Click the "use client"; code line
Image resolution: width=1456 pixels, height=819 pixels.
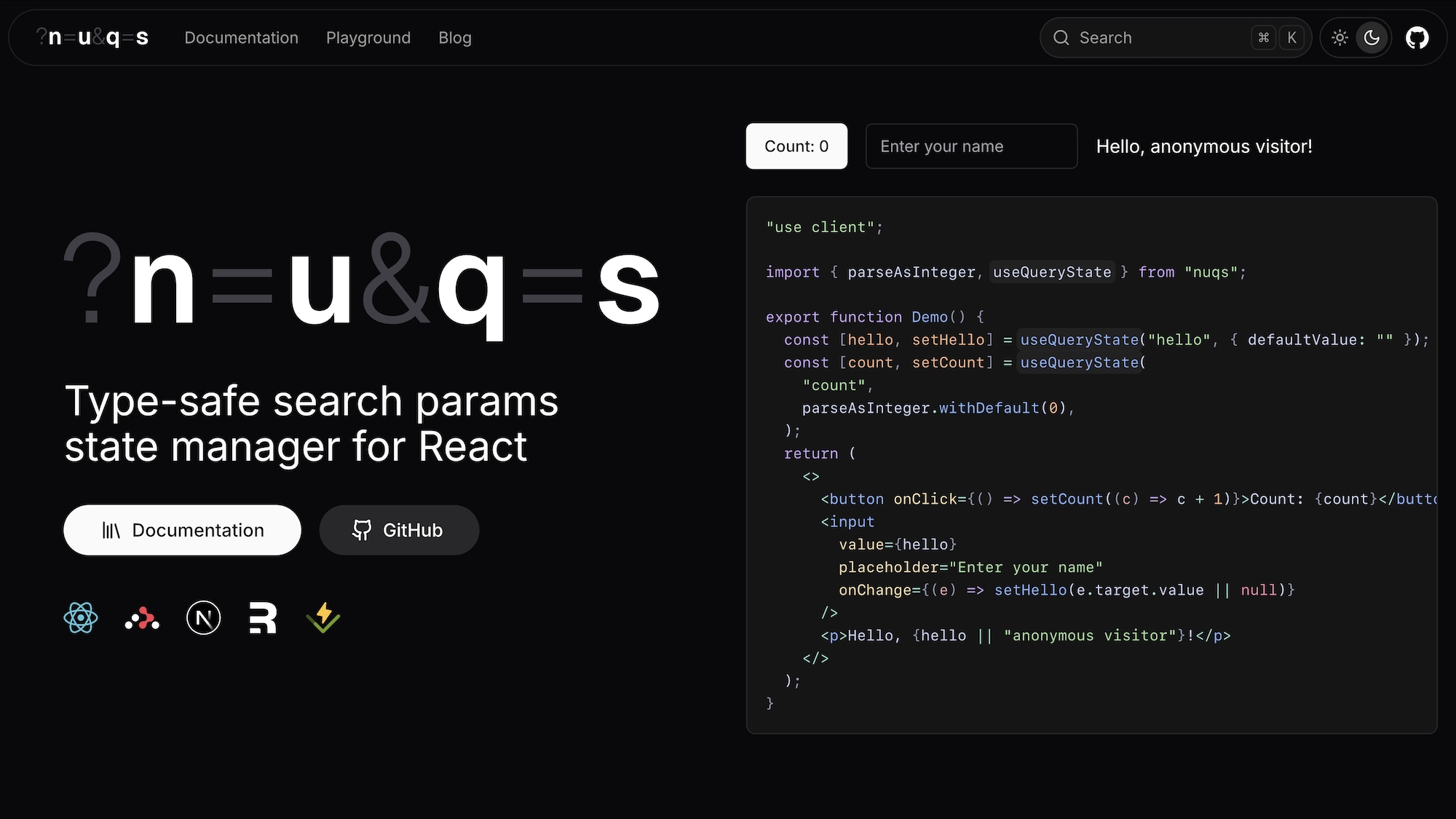click(824, 227)
